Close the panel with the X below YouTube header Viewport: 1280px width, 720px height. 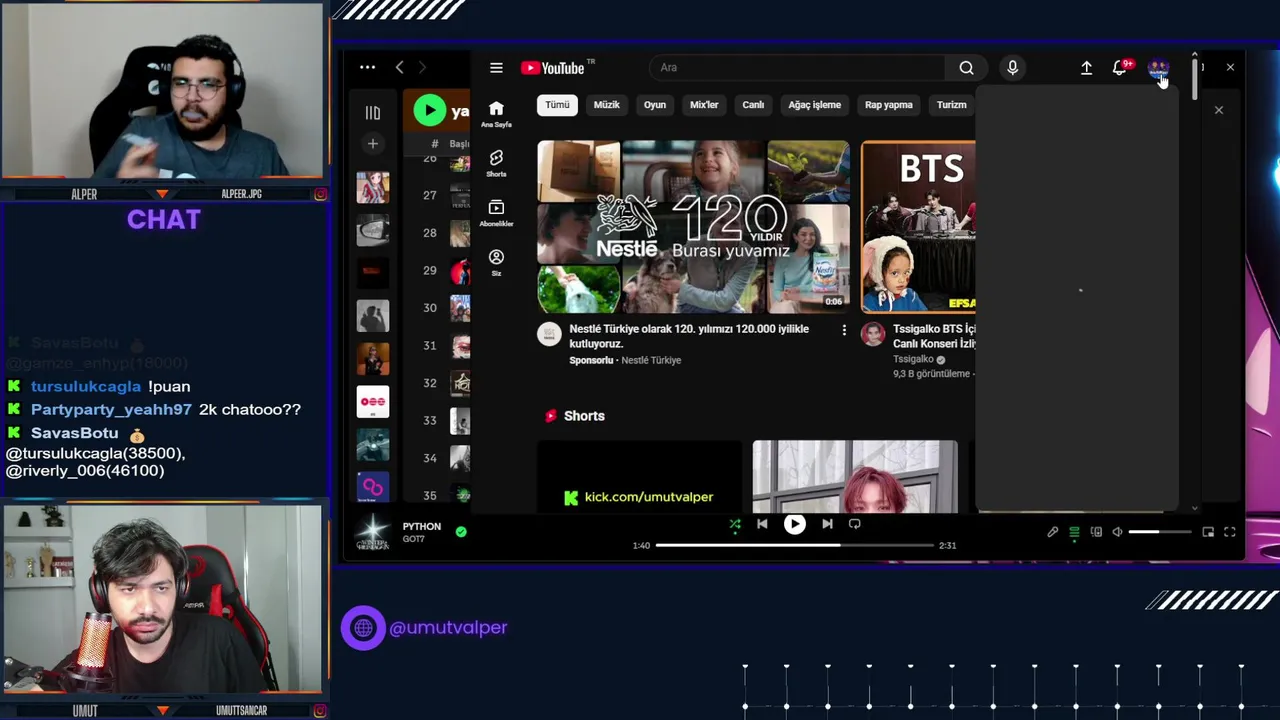1219,110
